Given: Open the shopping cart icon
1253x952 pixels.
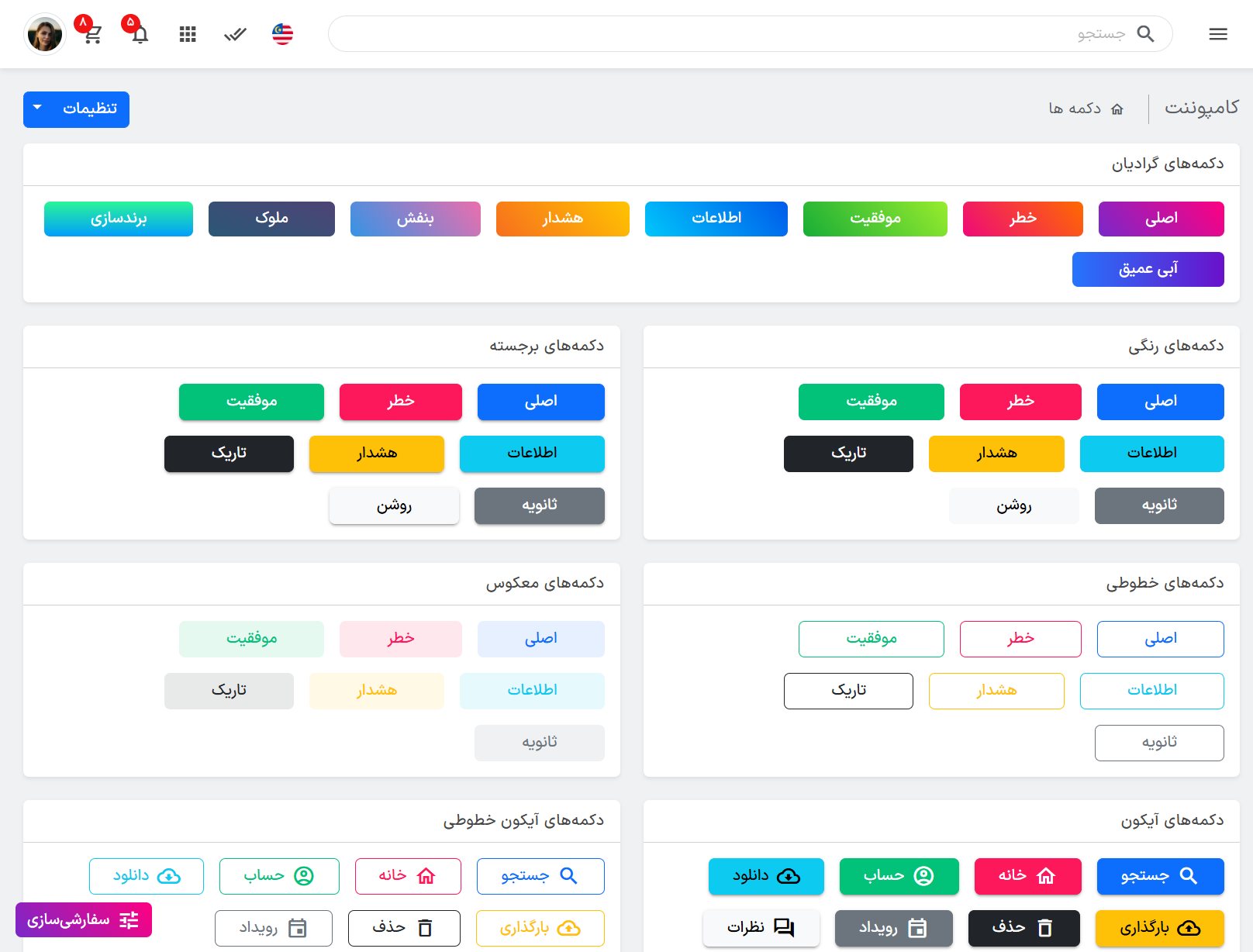Looking at the screenshot, I should (93, 34).
